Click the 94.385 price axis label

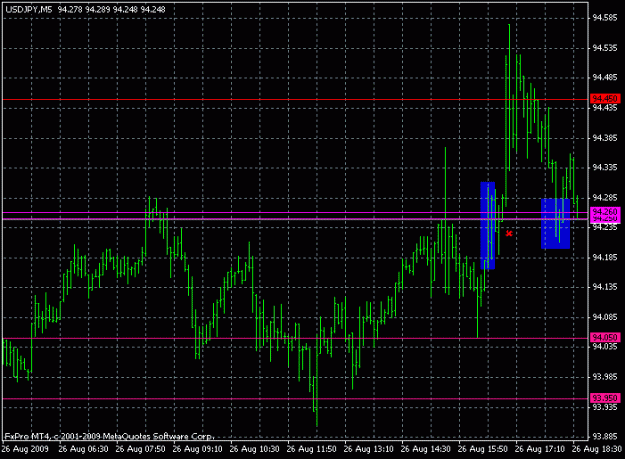click(605, 138)
